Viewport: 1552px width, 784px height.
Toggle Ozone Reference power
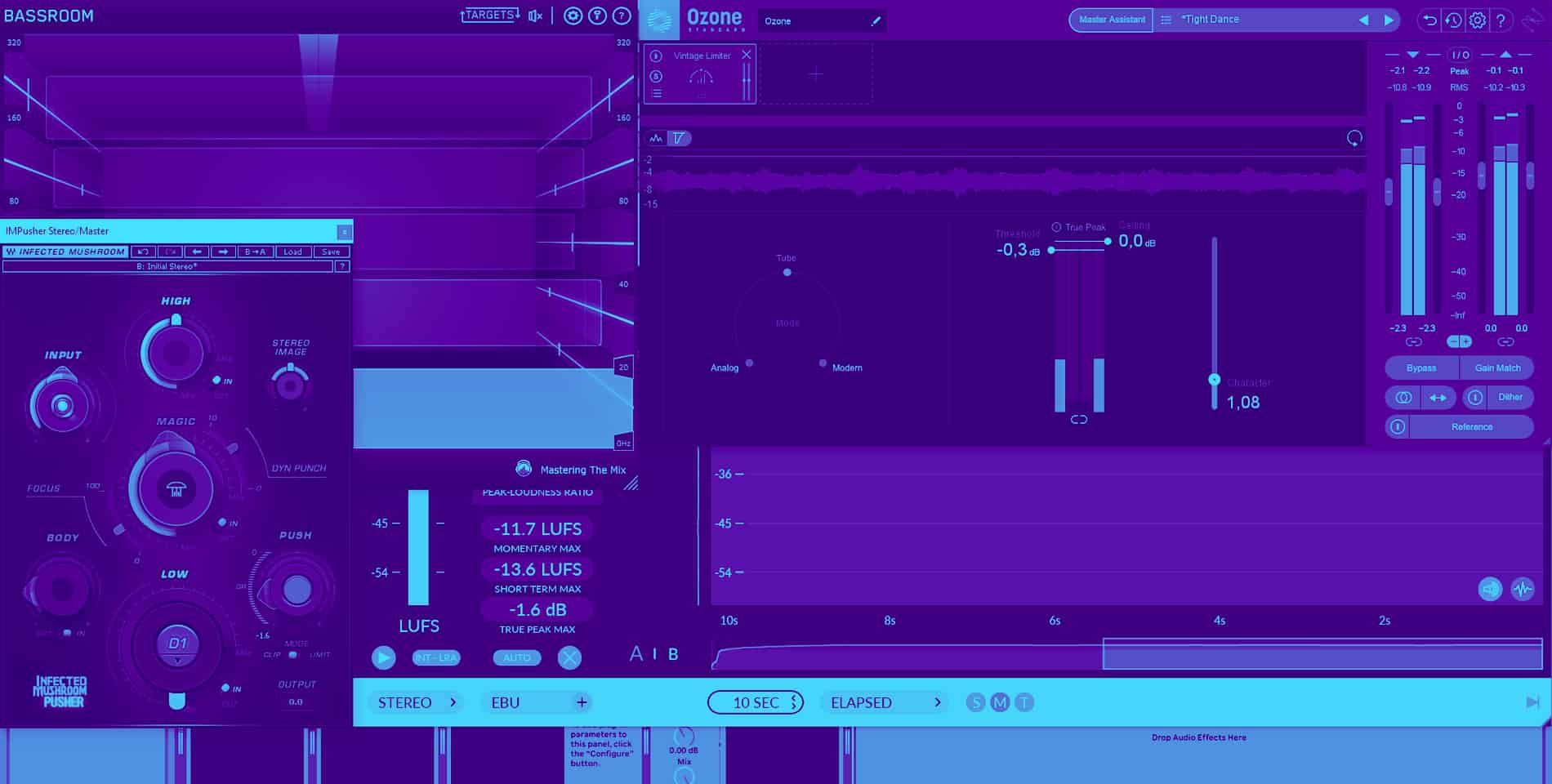coord(1398,427)
